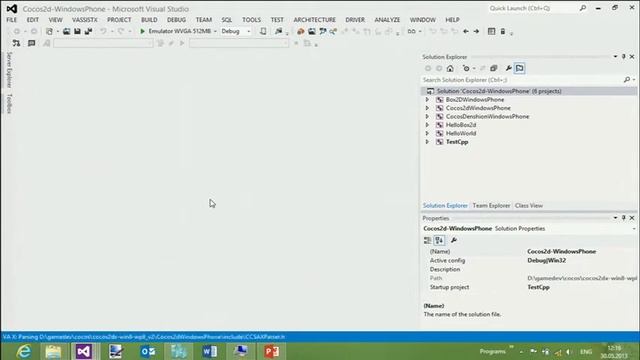The height and width of the screenshot is (360, 640).
Task: Click the Navigate Backward arrow icon
Action: pos(466,31)
